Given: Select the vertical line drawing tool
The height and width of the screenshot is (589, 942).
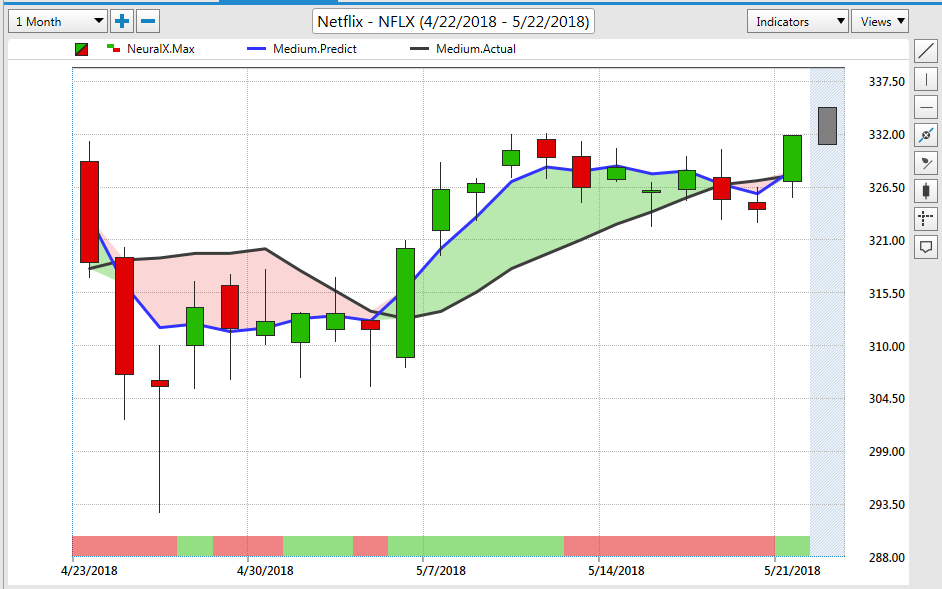Looking at the screenshot, I should [926, 79].
